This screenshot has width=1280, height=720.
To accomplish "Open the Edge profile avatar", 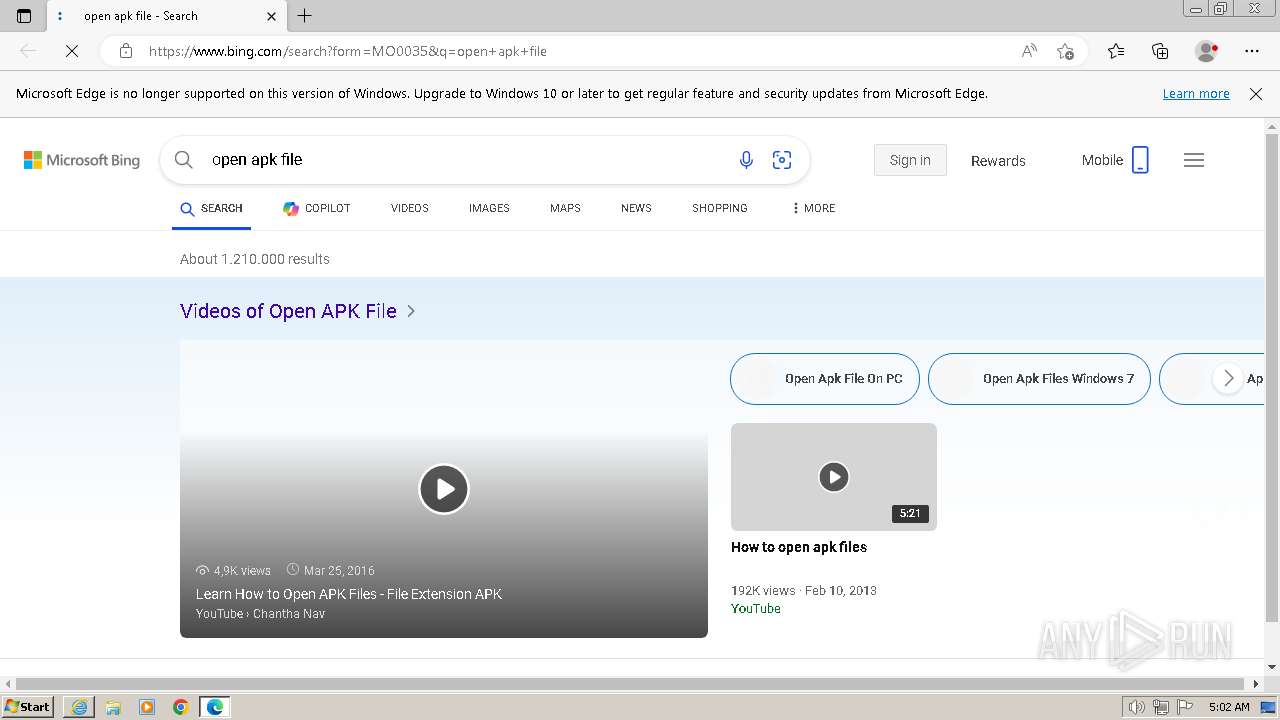I will [1206, 51].
